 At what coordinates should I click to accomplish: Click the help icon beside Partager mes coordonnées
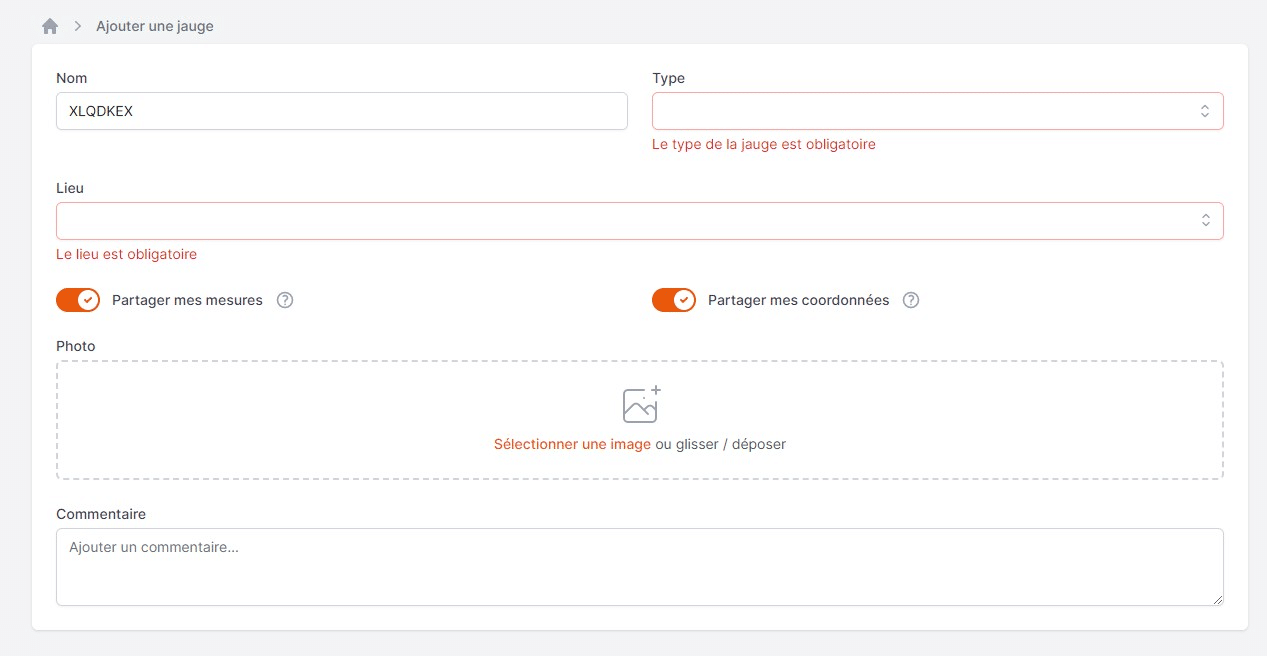[x=911, y=300]
